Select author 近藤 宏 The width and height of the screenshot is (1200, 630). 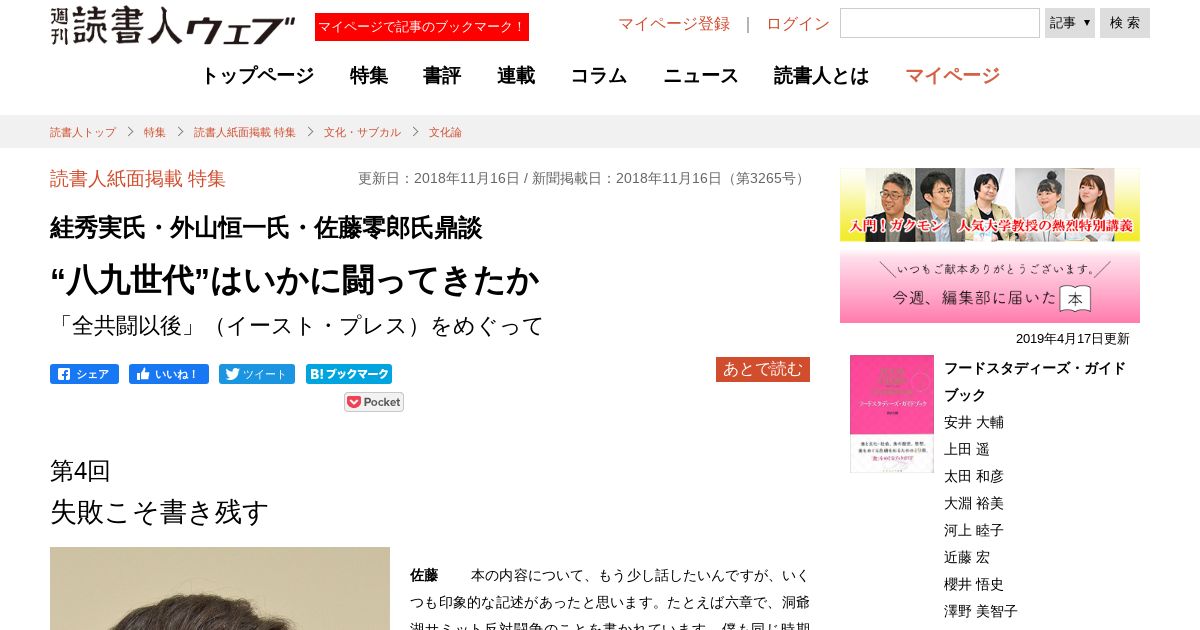[x=967, y=557]
